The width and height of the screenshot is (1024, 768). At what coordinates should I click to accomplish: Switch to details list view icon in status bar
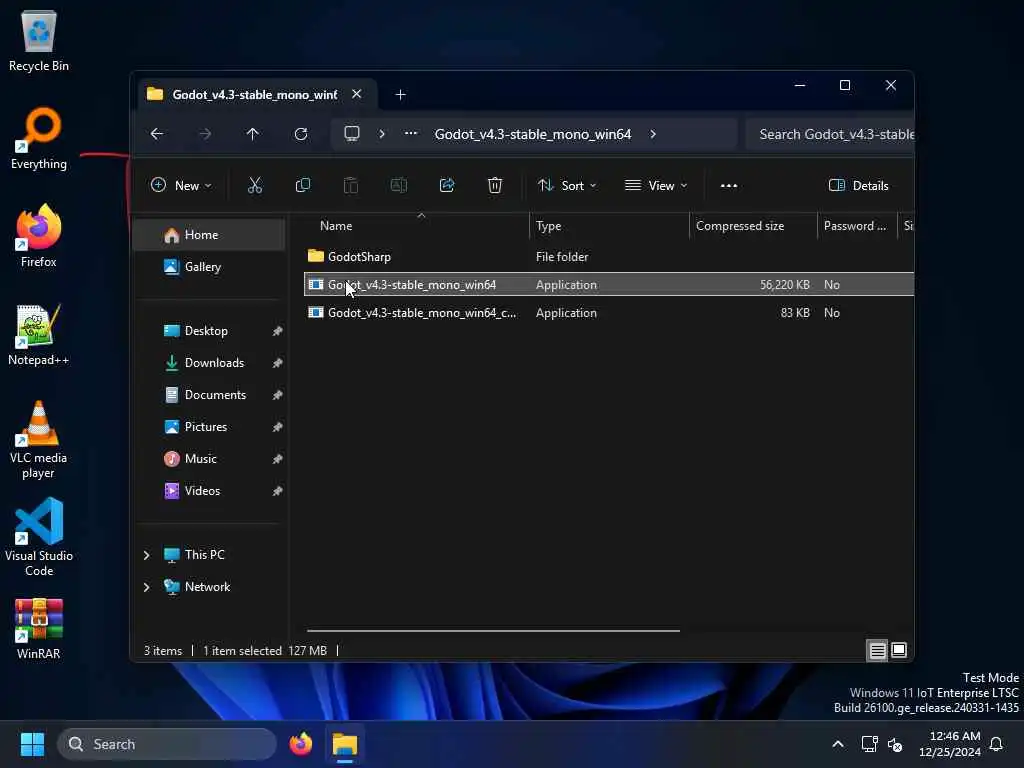pyautogui.click(x=877, y=650)
